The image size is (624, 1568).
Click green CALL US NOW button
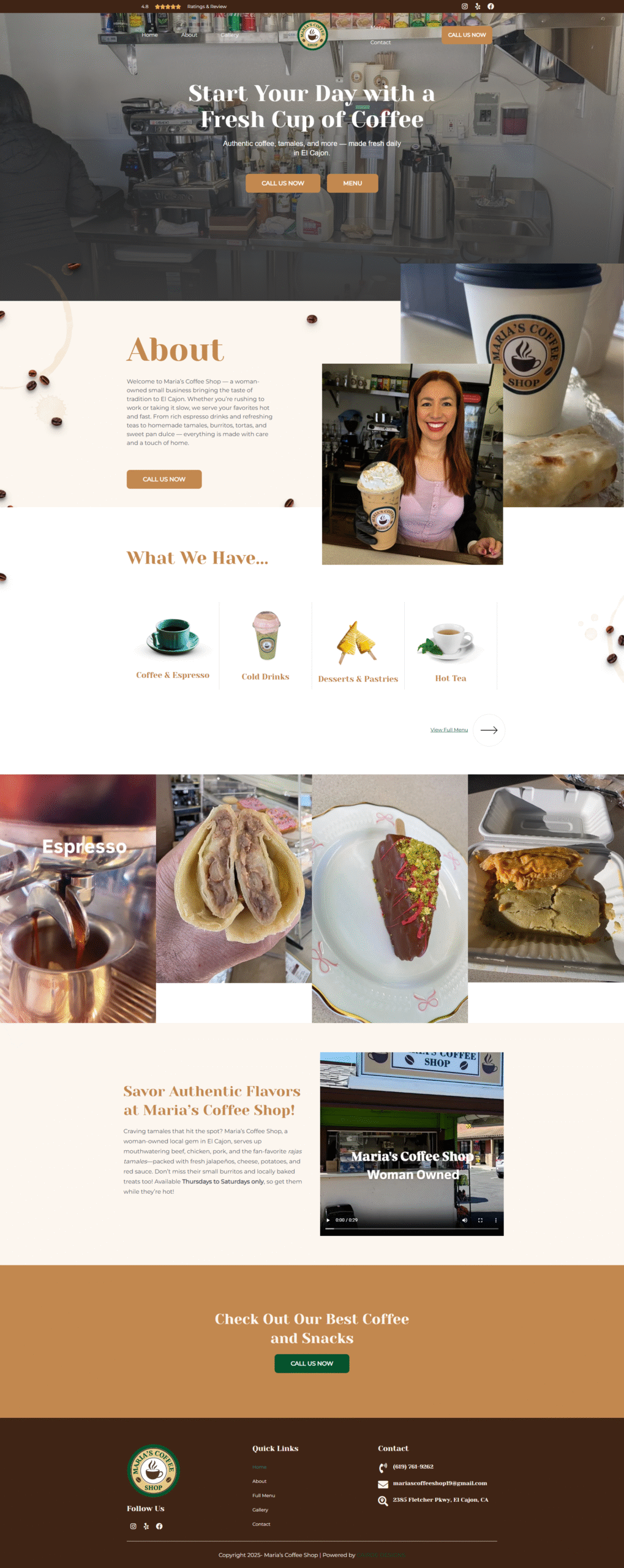[x=312, y=1363]
